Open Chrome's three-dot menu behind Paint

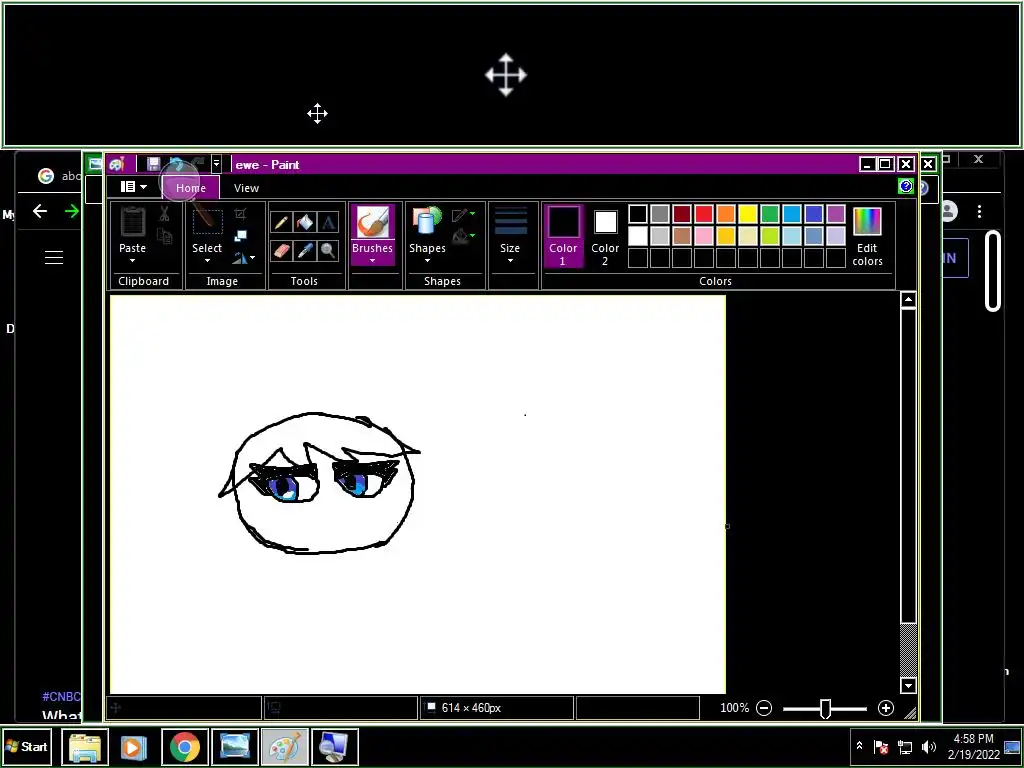coord(979,211)
